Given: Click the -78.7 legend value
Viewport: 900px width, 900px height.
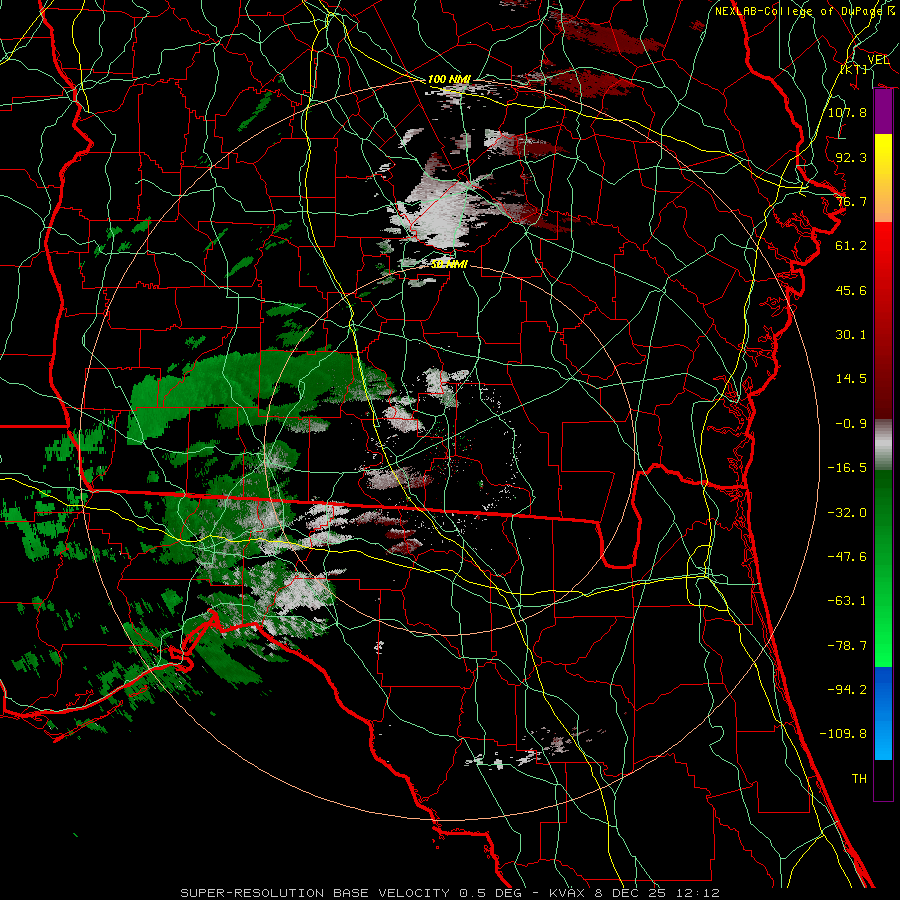Looking at the screenshot, I should coord(847,646).
